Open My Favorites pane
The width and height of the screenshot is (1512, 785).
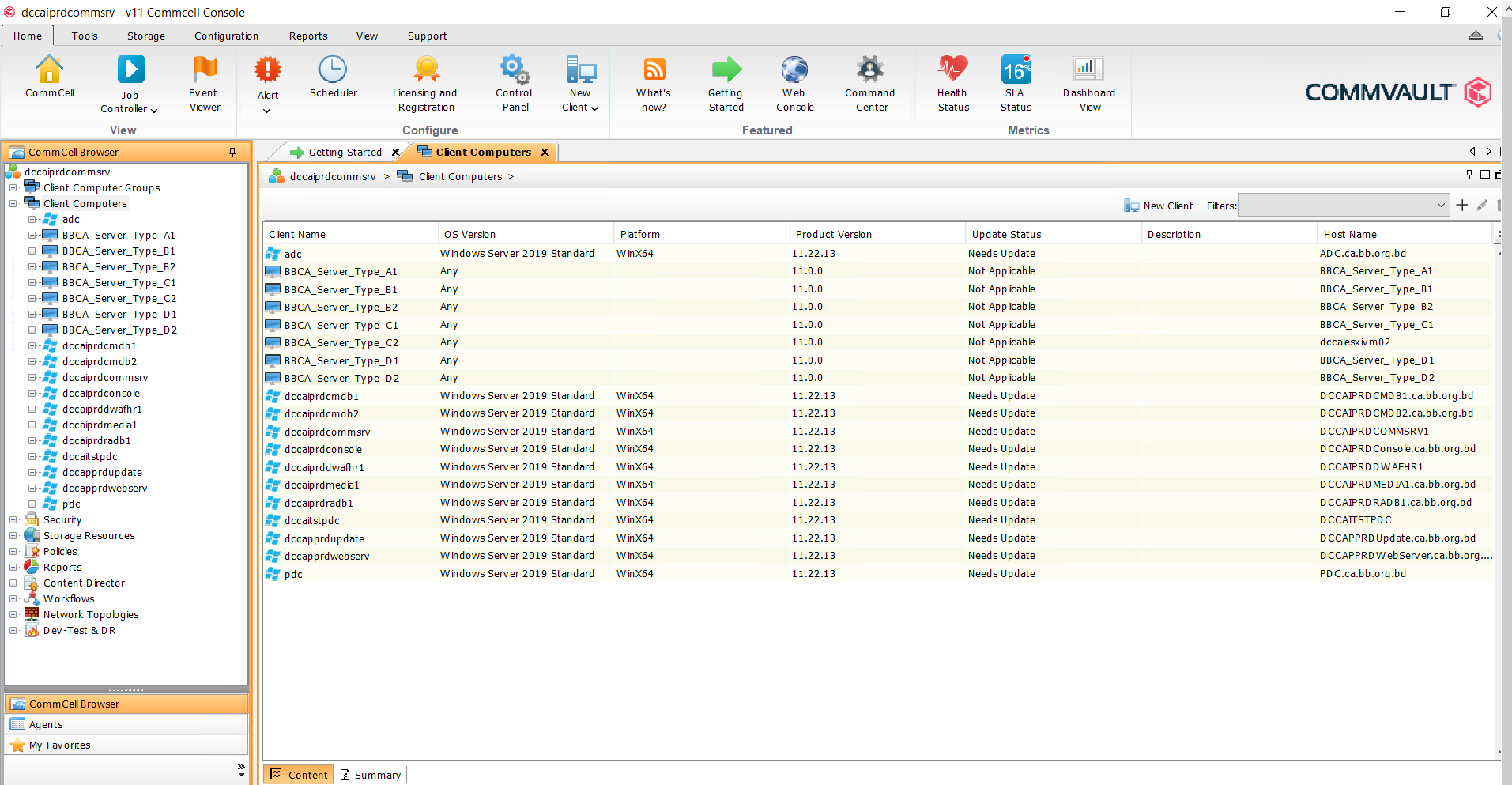tap(126, 745)
